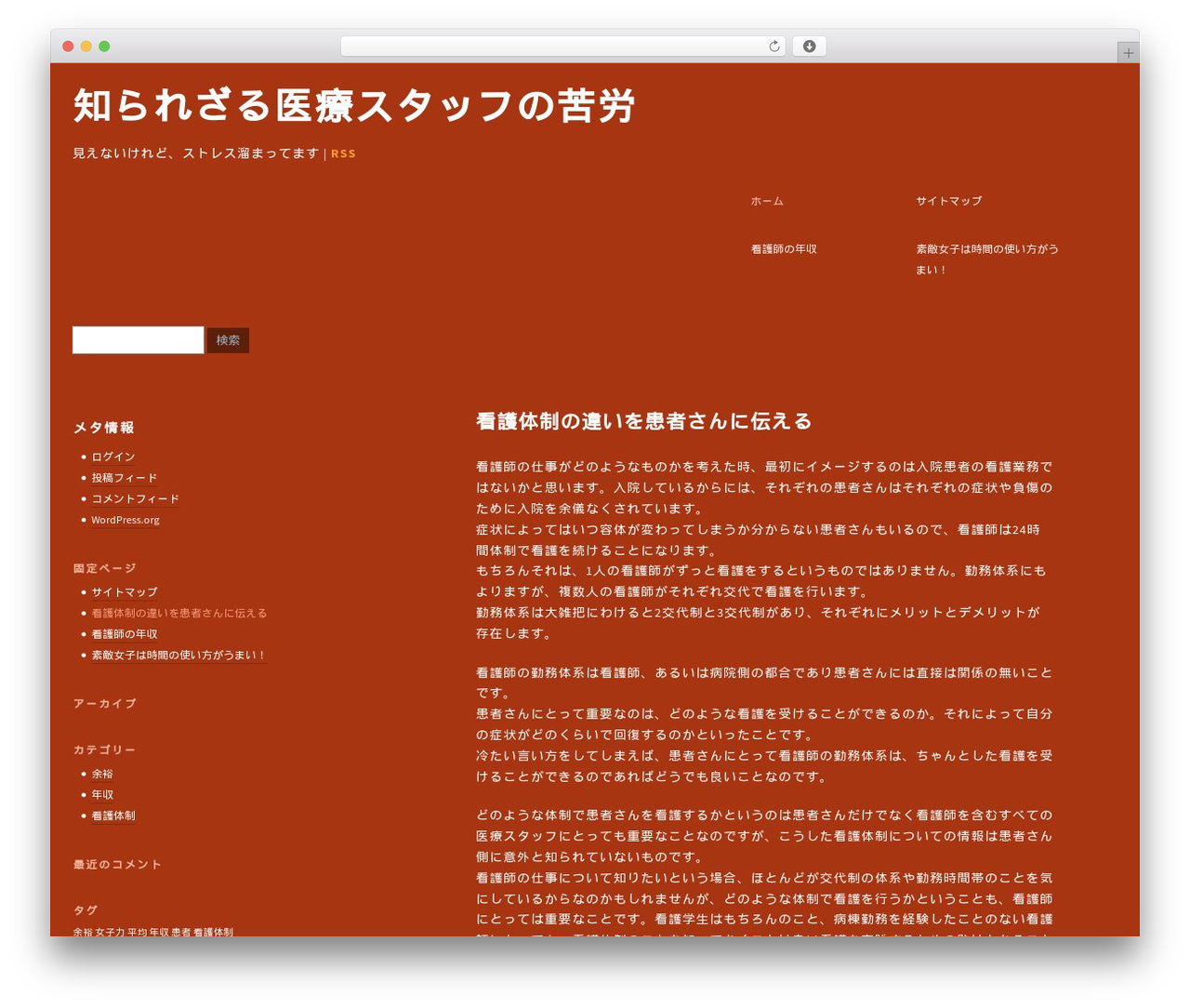
Task: Open サイトマップ in the navigation menu
Action: [x=948, y=201]
